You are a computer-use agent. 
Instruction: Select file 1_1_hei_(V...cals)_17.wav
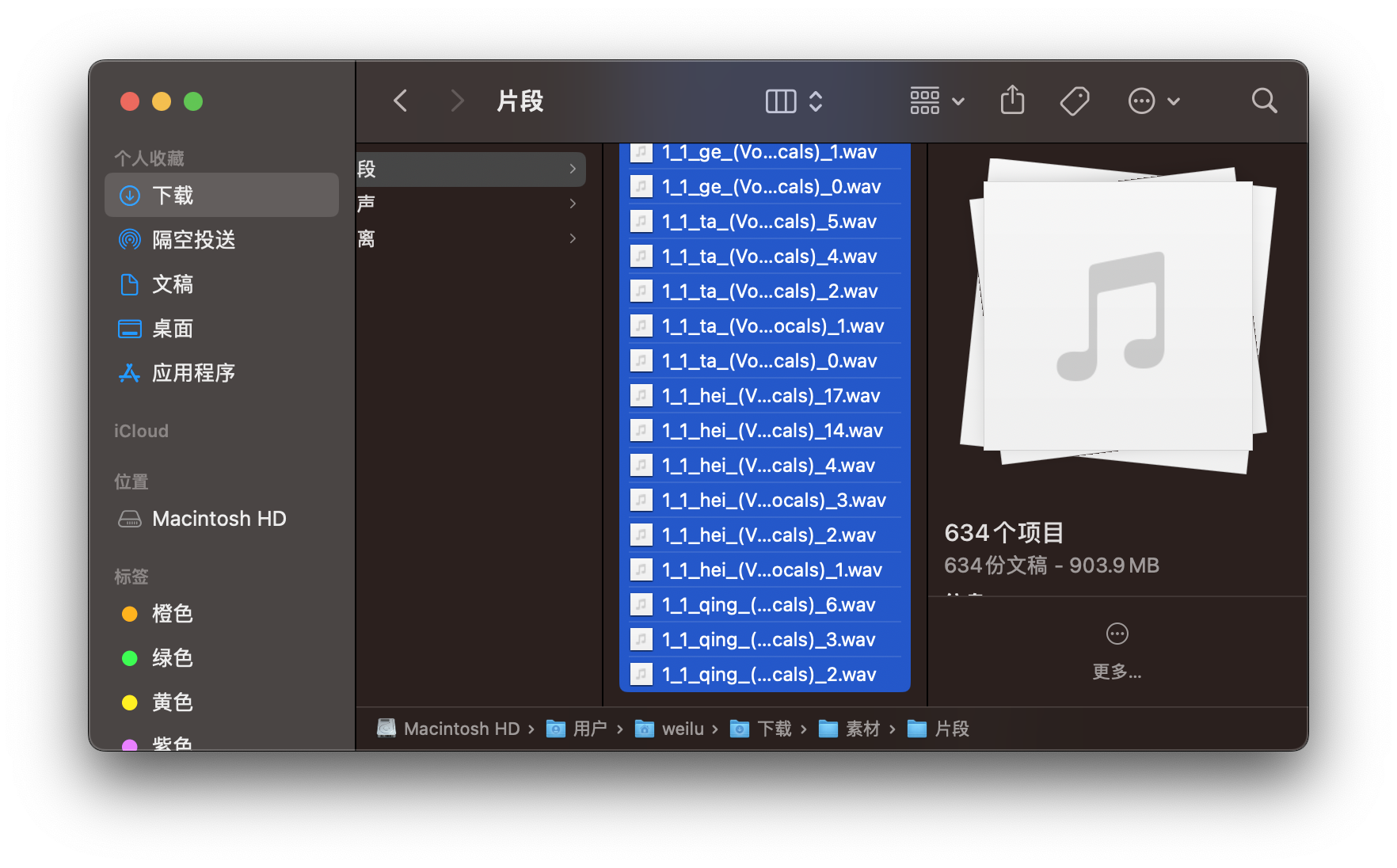click(765, 396)
